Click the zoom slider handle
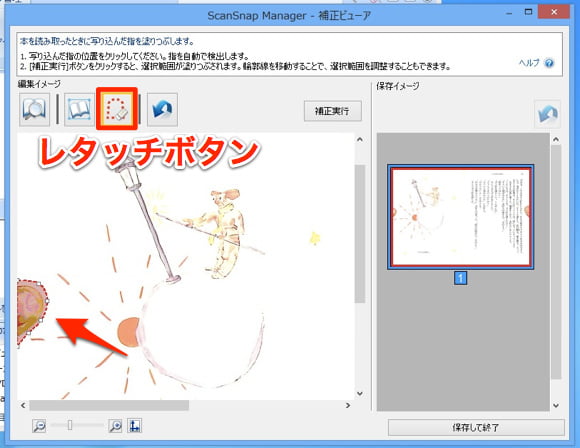The image size is (580, 448). click(70, 426)
